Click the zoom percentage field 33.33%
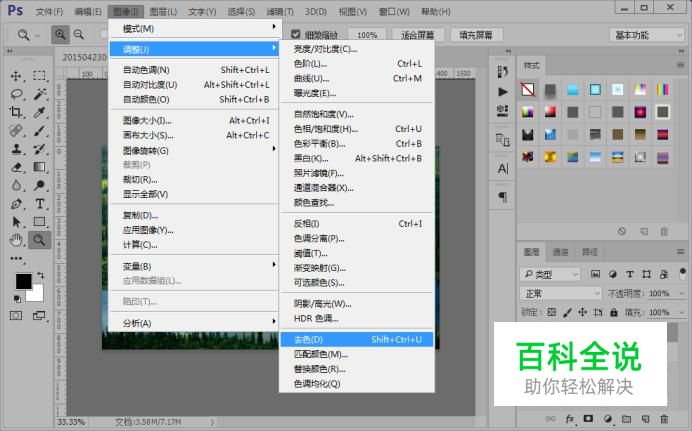The width and height of the screenshot is (692, 431). tap(71, 422)
